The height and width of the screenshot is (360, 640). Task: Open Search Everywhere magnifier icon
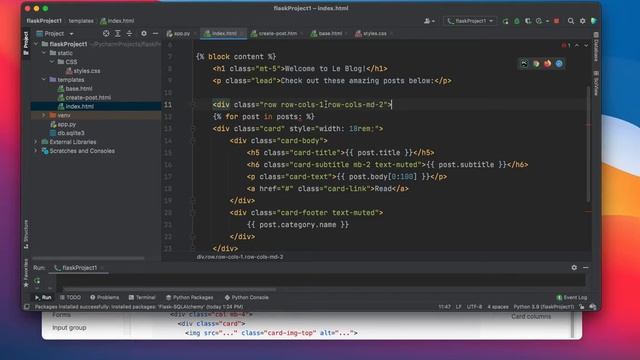click(571, 21)
